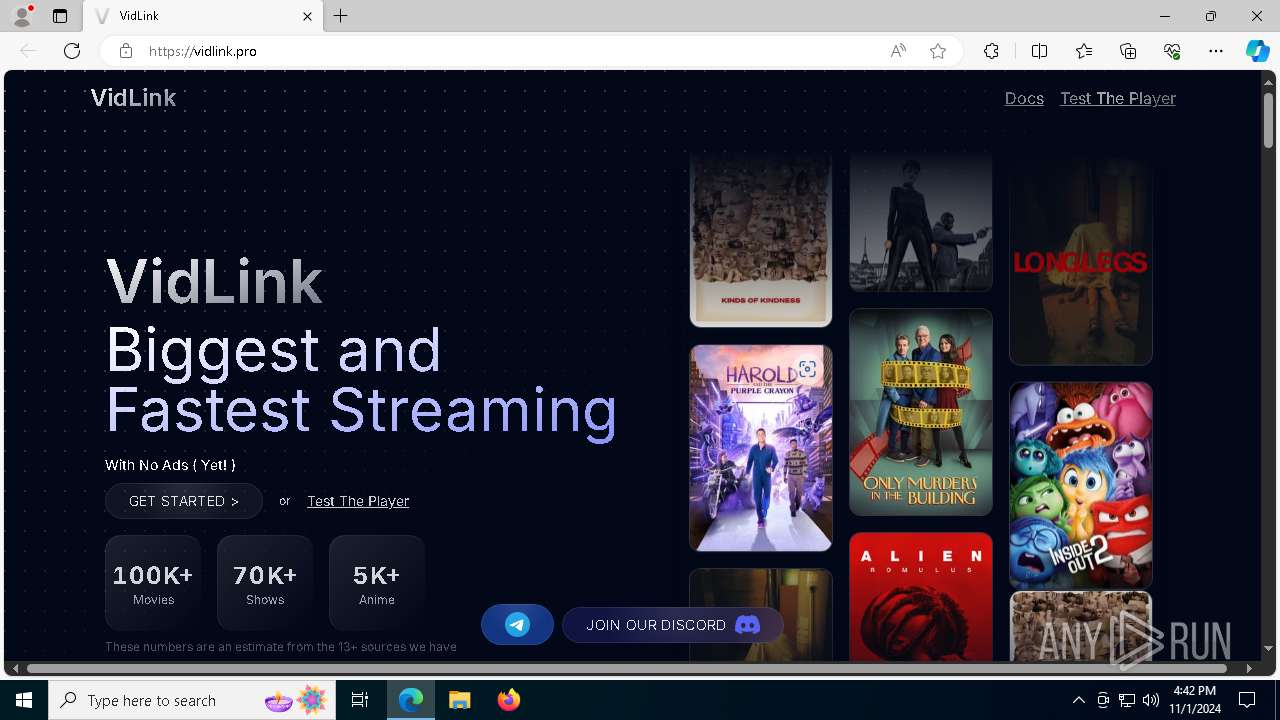Launch Copilot sidebar

(x=1257, y=51)
